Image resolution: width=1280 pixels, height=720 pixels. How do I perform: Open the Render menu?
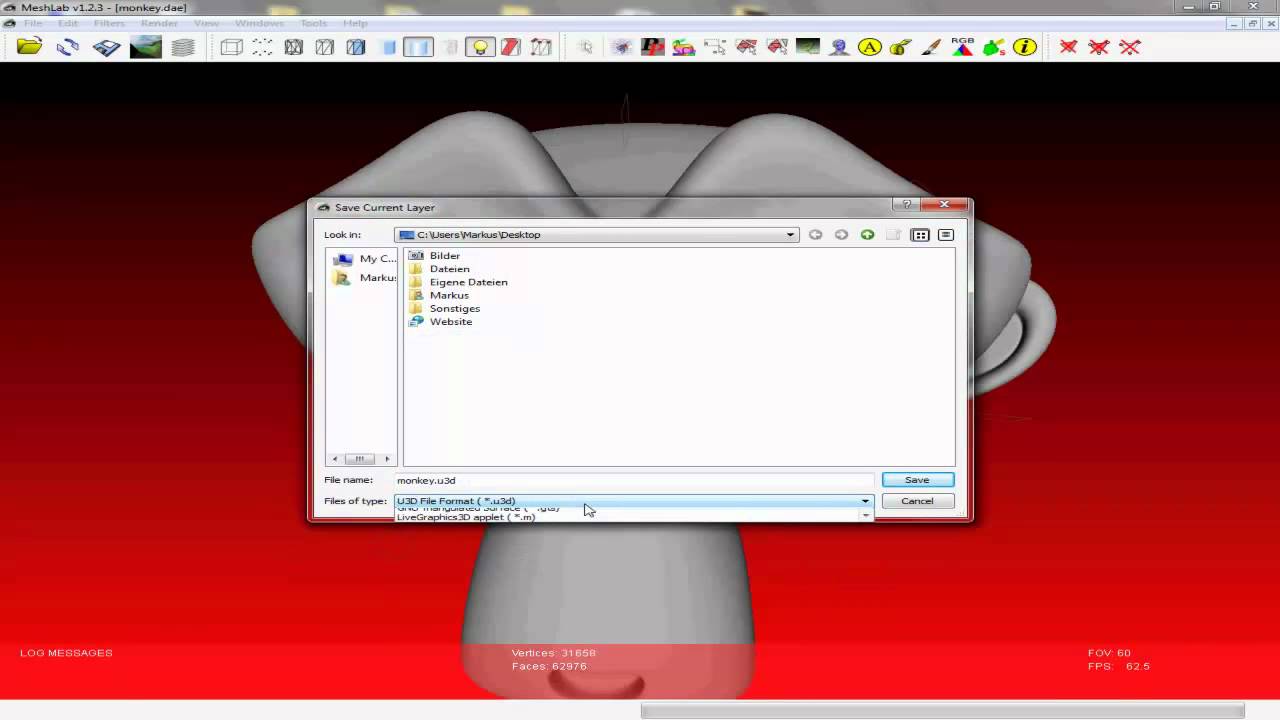(159, 23)
